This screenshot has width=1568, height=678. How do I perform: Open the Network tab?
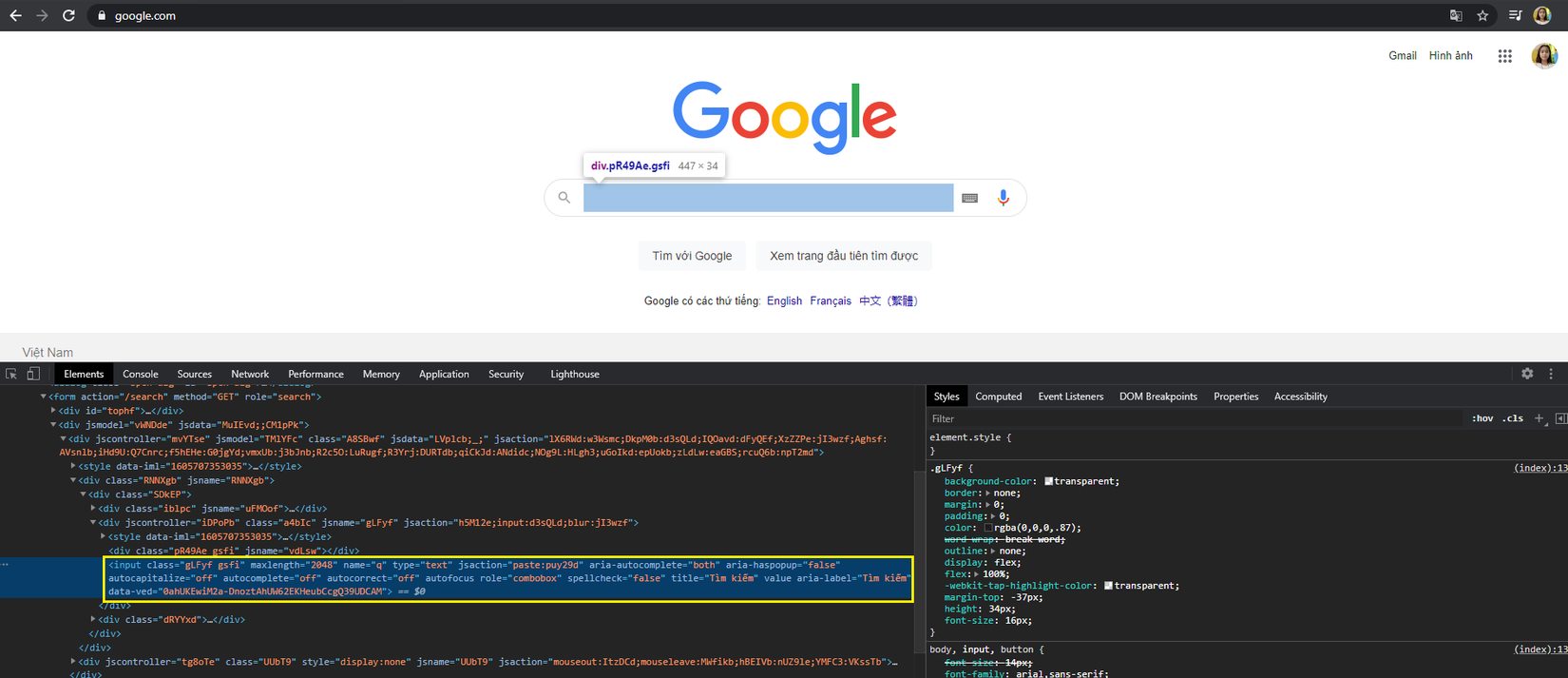[x=250, y=374]
